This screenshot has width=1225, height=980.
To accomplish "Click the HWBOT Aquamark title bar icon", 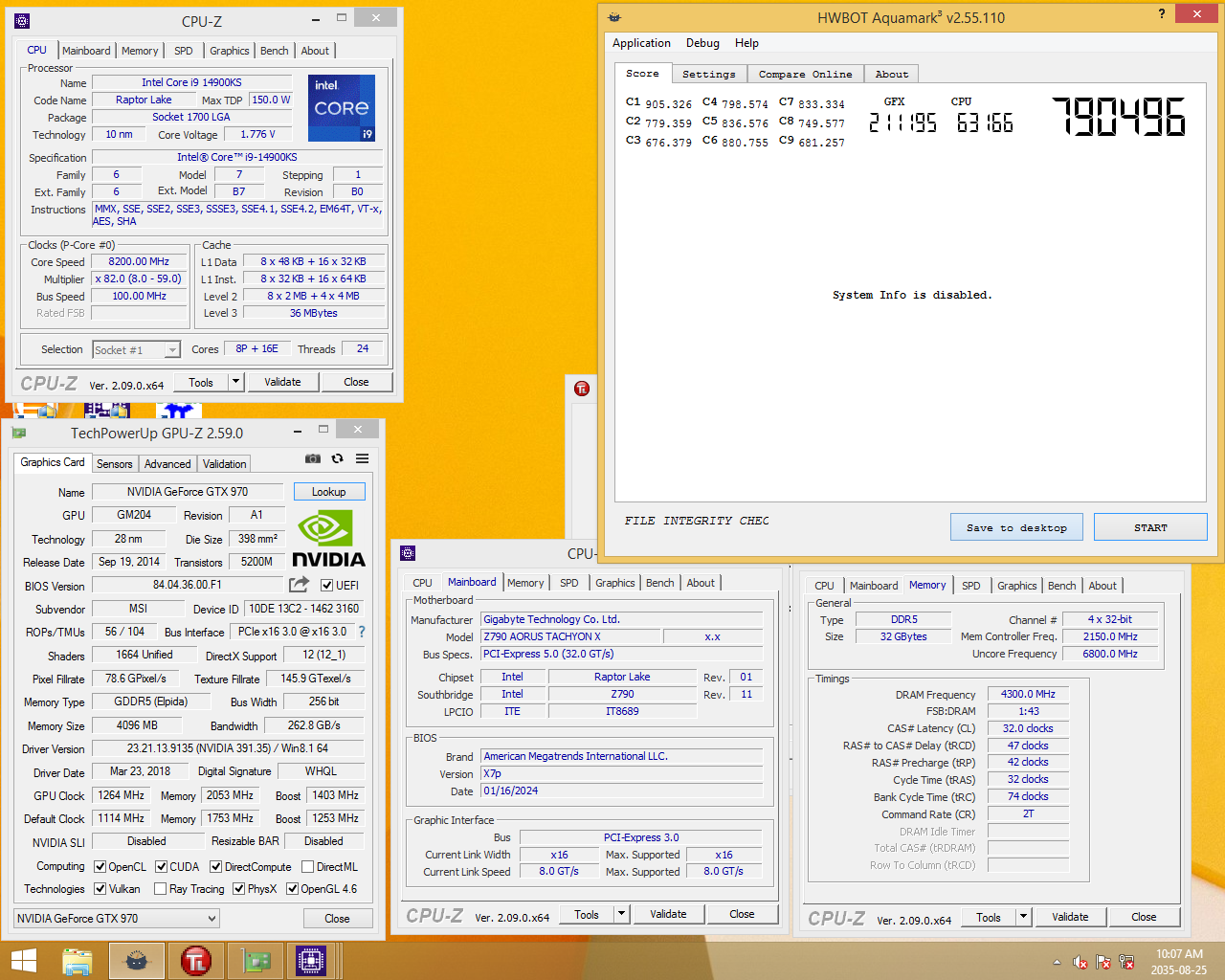I will tap(614, 17).
